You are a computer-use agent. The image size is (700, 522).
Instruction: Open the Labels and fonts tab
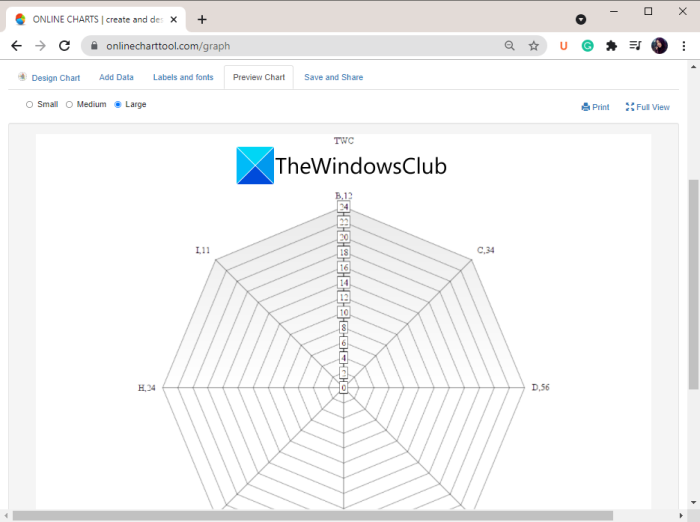click(x=183, y=77)
